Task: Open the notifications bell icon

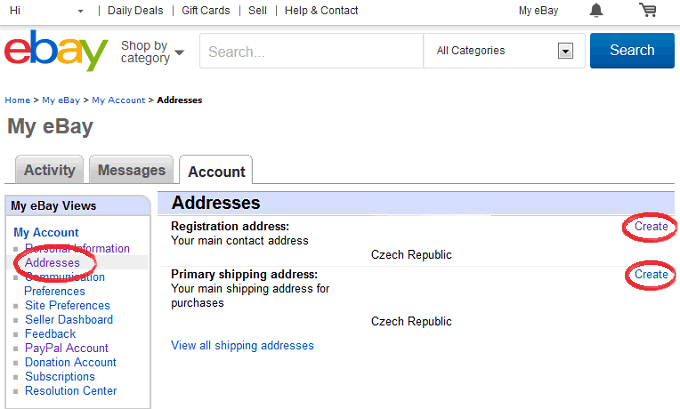Action: click(x=596, y=10)
